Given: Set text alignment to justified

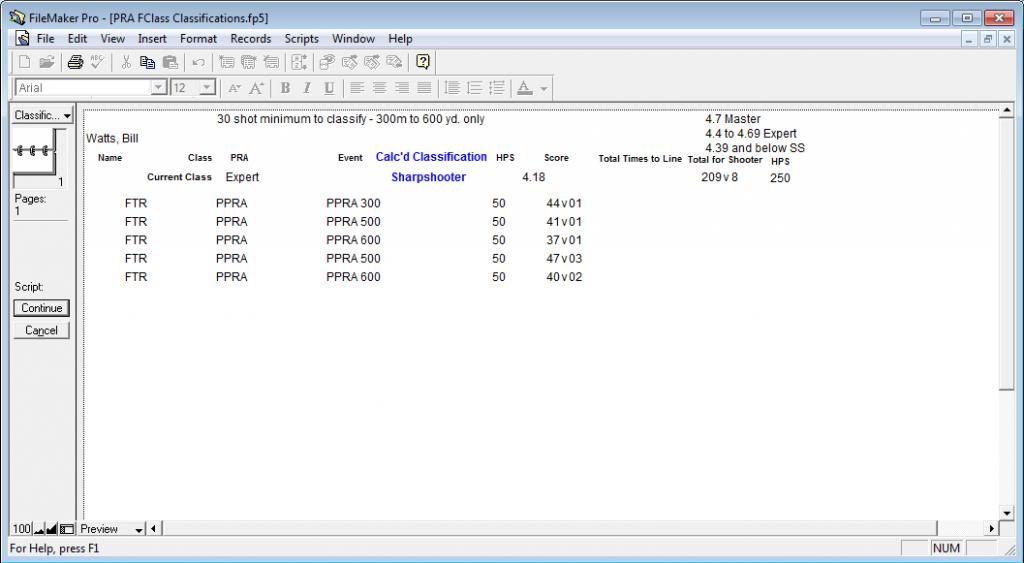Looking at the screenshot, I should coord(424,88).
